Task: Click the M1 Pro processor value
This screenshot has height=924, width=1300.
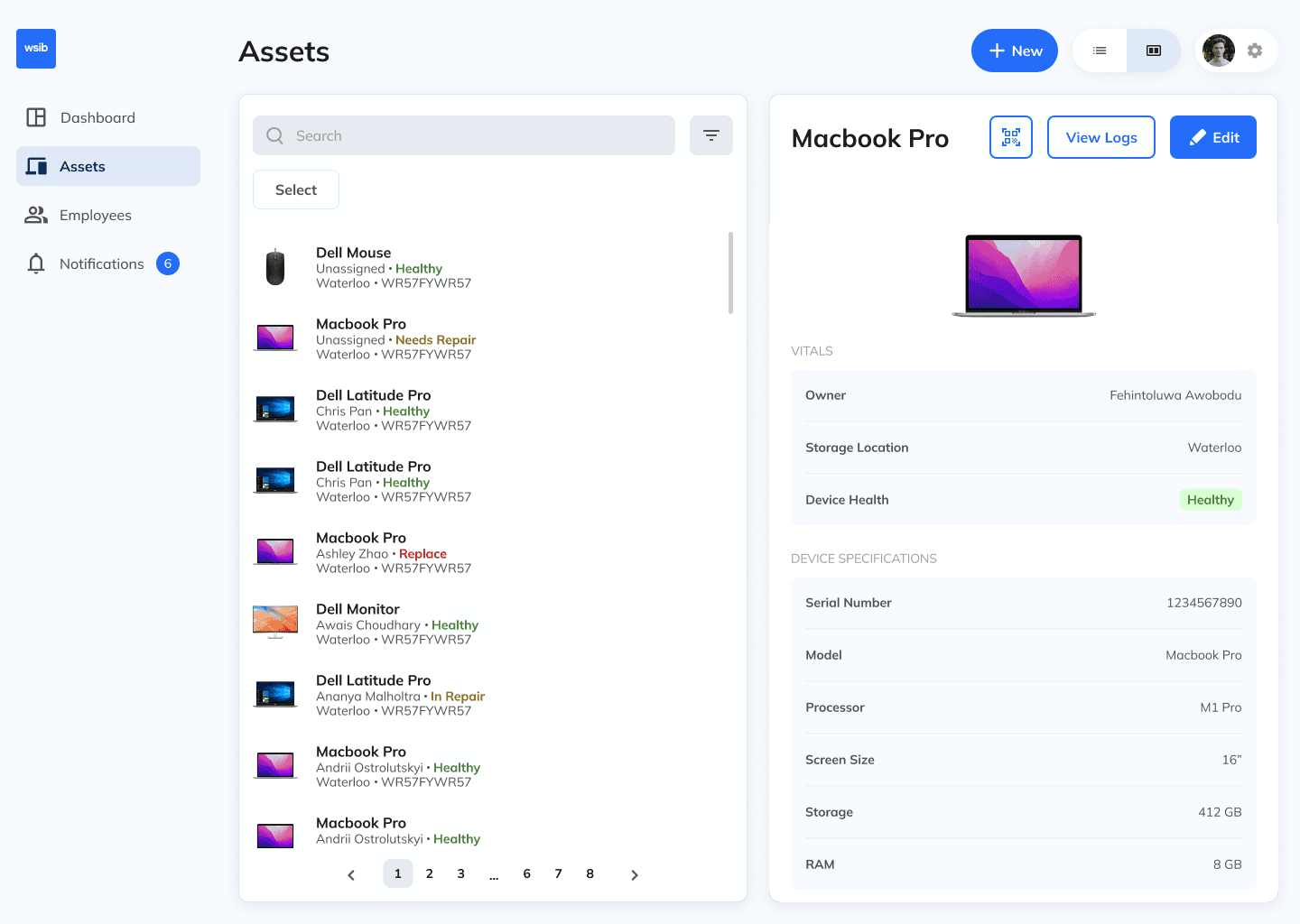Action: pyautogui.click(x=1221, y=707)
